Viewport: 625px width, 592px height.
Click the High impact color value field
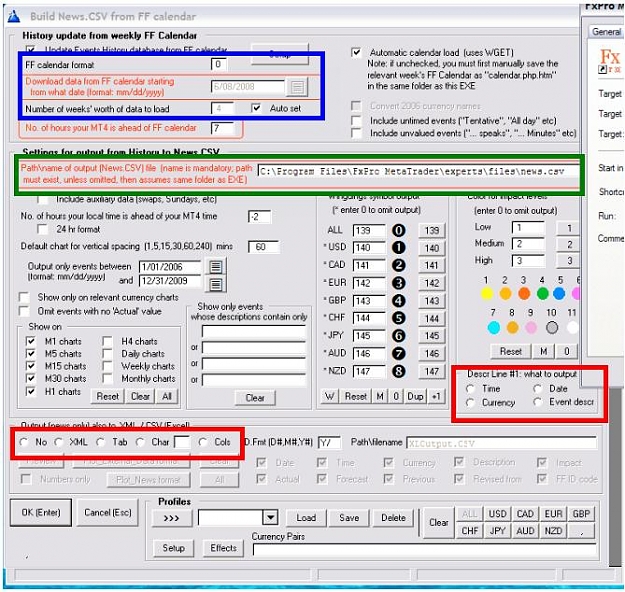pos(528,260)
